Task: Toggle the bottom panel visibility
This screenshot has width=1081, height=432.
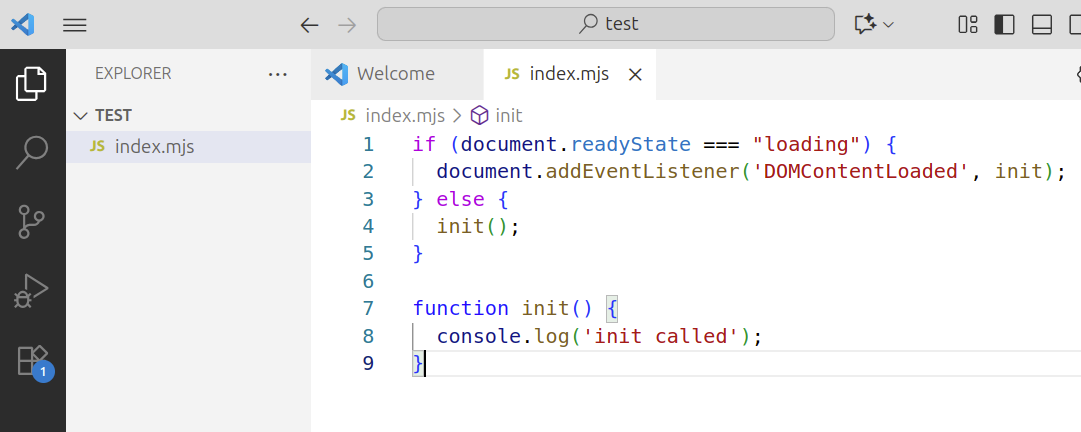Action: coord(1041,25)
